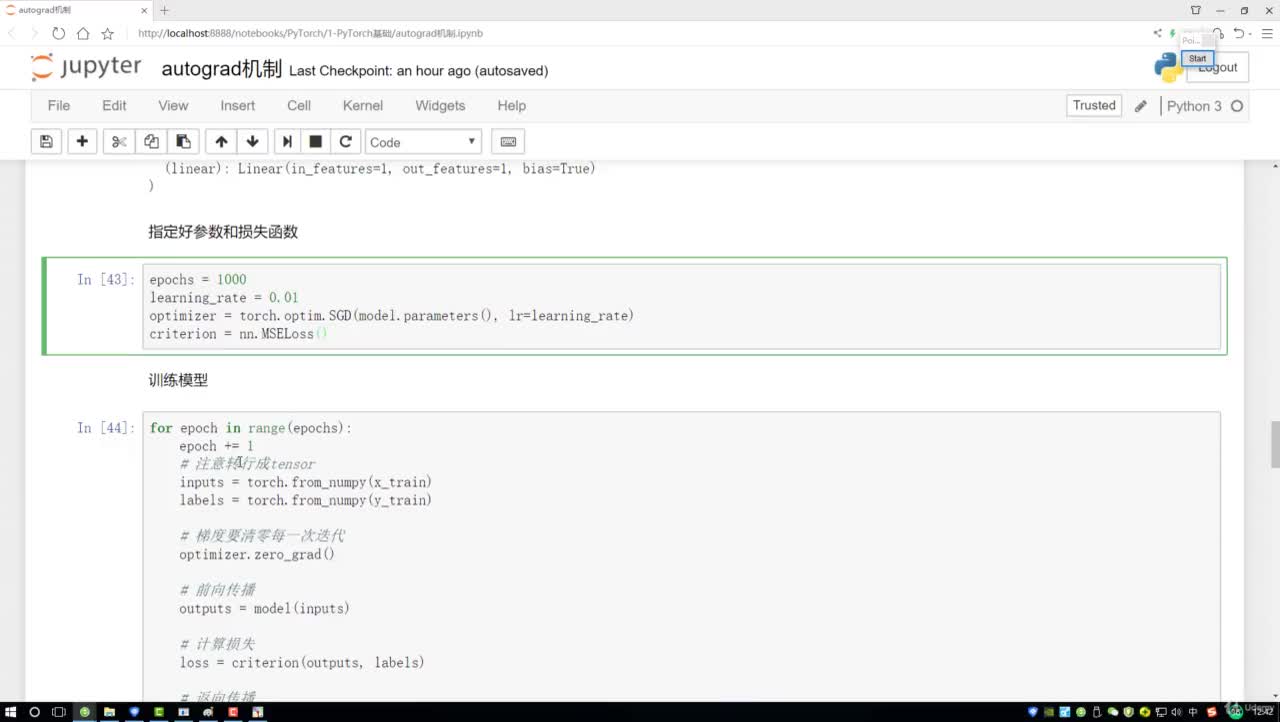
Task: Open Task View on taskbar
Action: pos(59,712)
